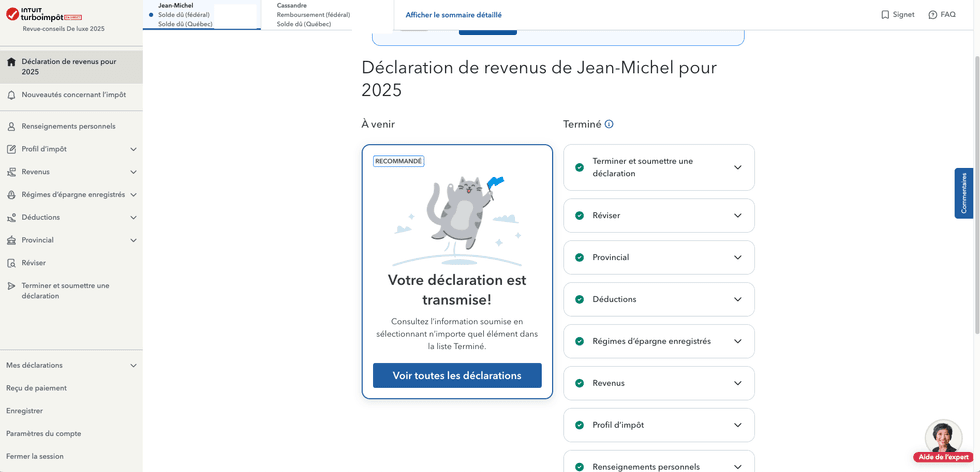980x472 pixels.
Task: Click the home icon for Déclaration de revenus
Action: 12,62
